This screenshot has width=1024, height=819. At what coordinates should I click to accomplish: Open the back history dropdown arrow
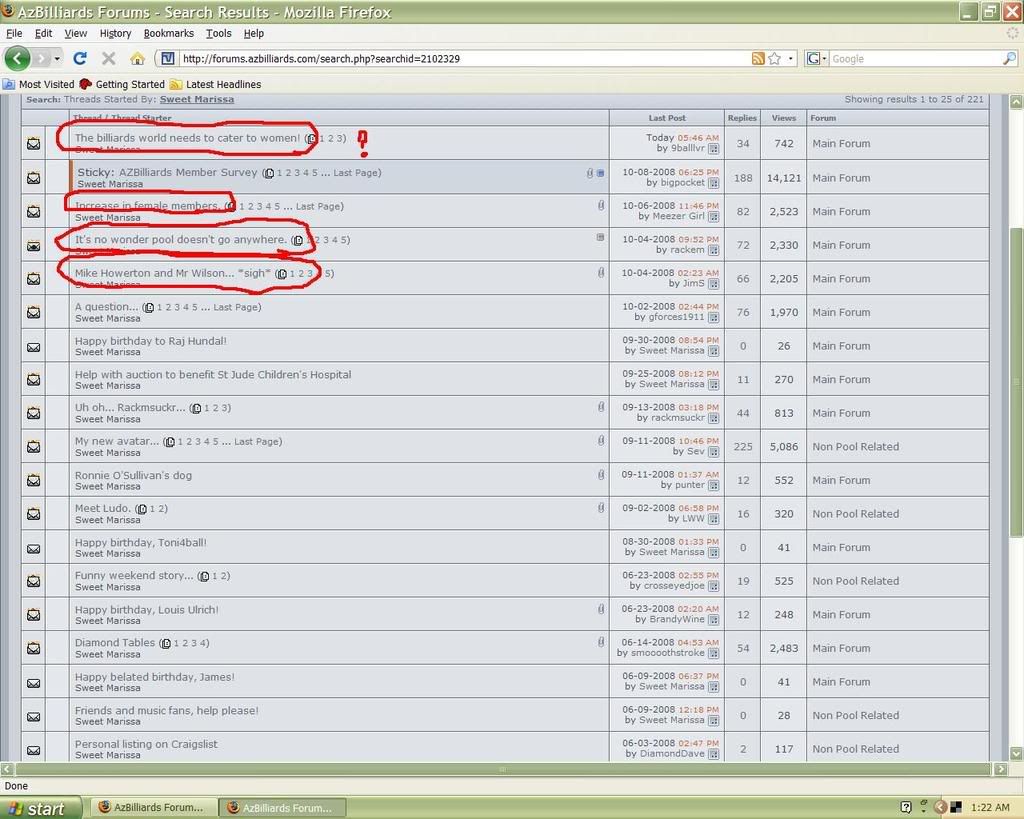pyautogui.click(x=55, y=58)
